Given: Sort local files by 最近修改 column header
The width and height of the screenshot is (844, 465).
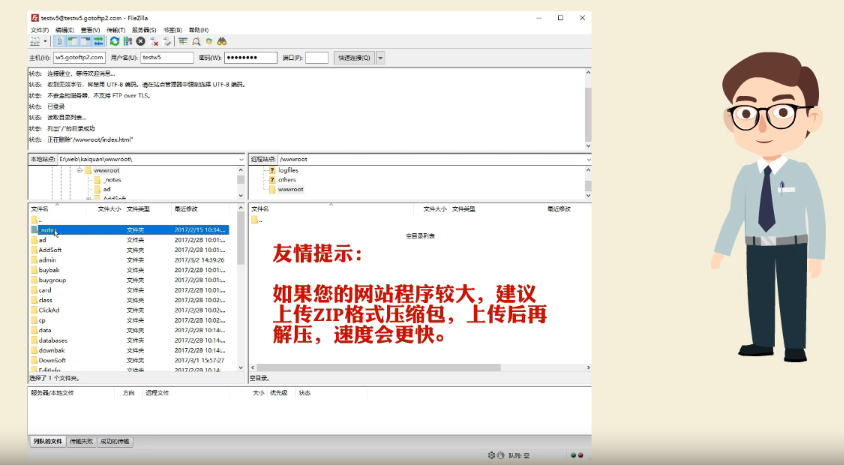Looking at the screenshot, I should tap(186, 209).
